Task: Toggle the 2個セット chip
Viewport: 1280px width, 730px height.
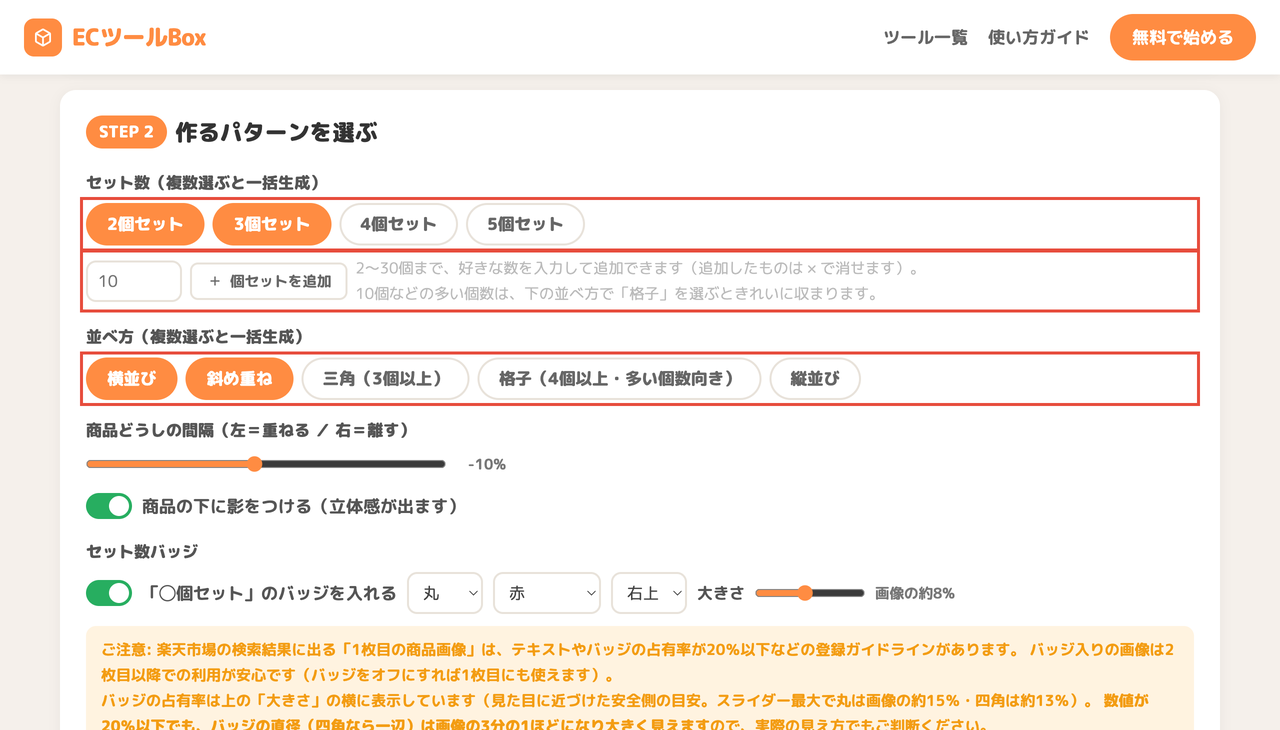Action: (145, 224)
